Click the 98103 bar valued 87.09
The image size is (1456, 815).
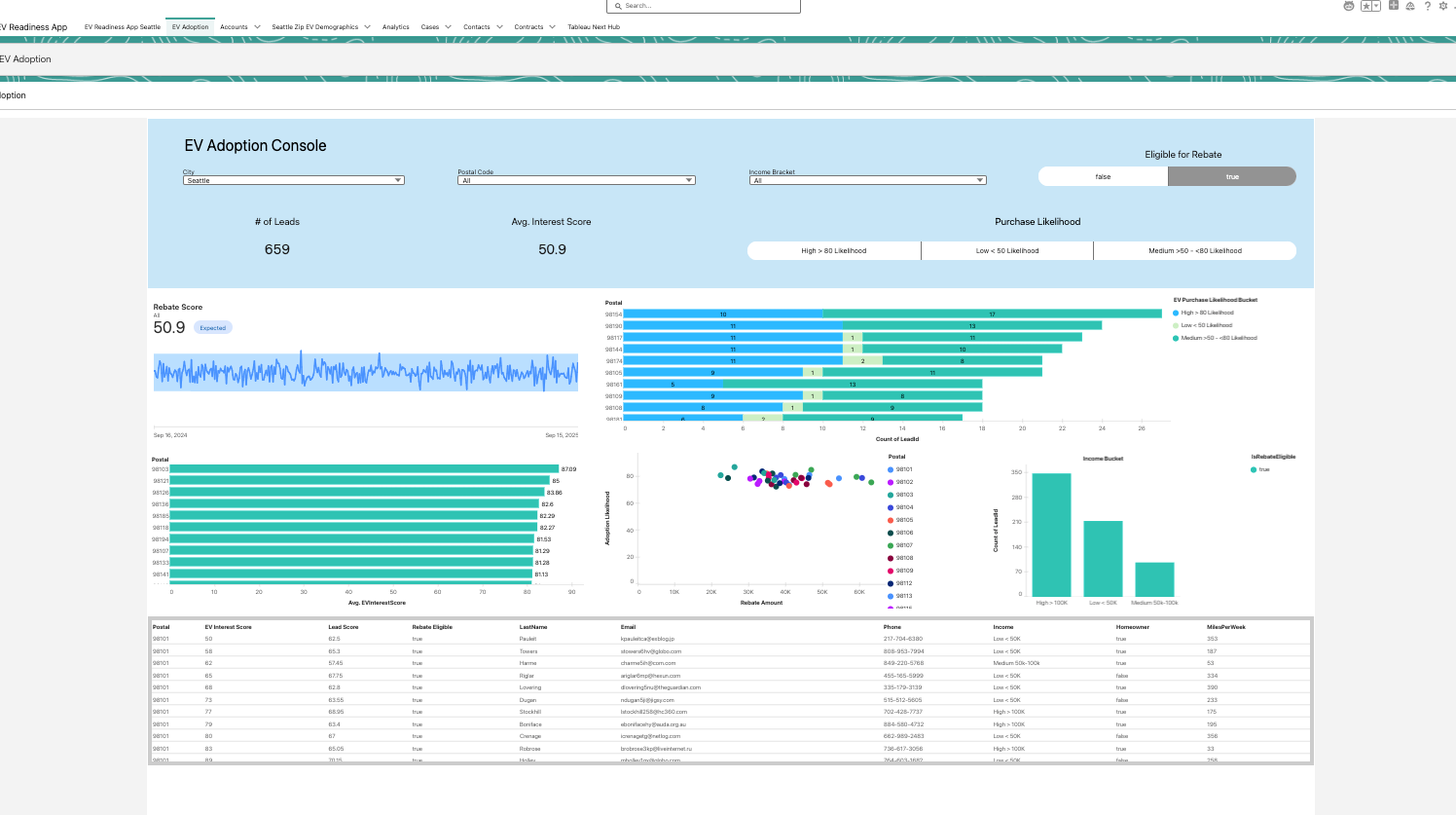coord(365,469)
